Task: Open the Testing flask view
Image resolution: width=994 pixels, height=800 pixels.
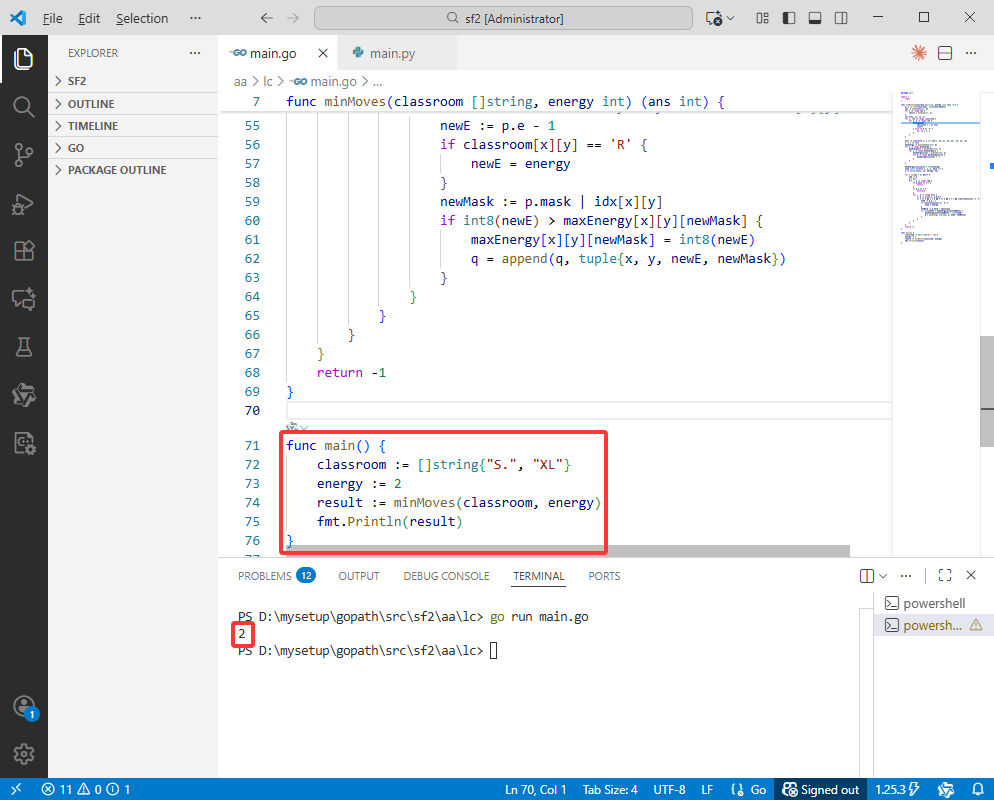Action: click(x=23, y=347)
